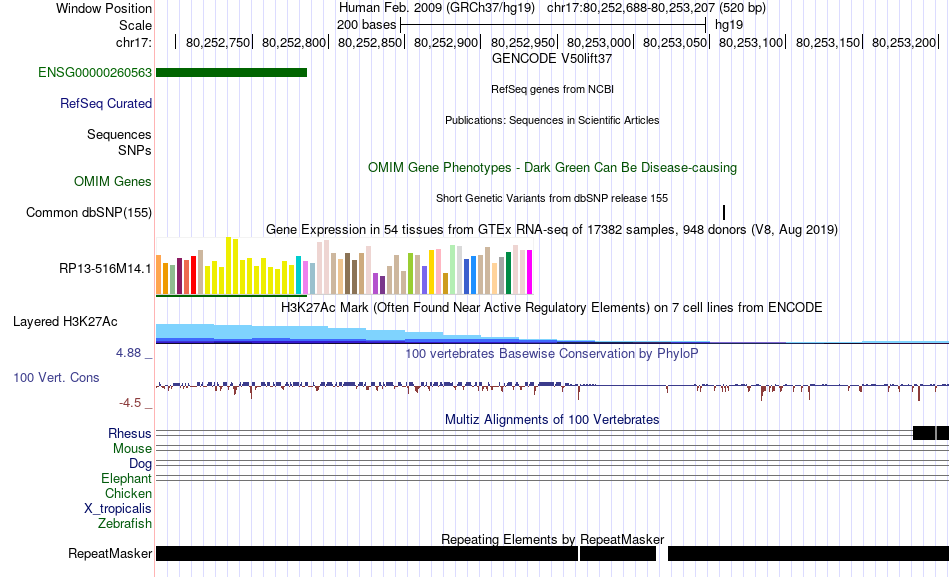Click the Window Position label
Screen dimensions: 950x577
pyautogui.click(x=104, y=8)
